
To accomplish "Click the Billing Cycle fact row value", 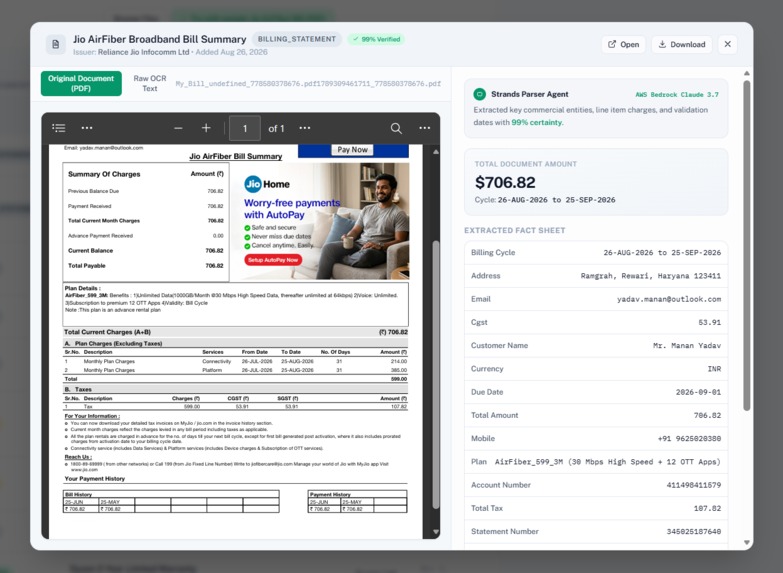I will pyautogui.click(x=662, y=253).
